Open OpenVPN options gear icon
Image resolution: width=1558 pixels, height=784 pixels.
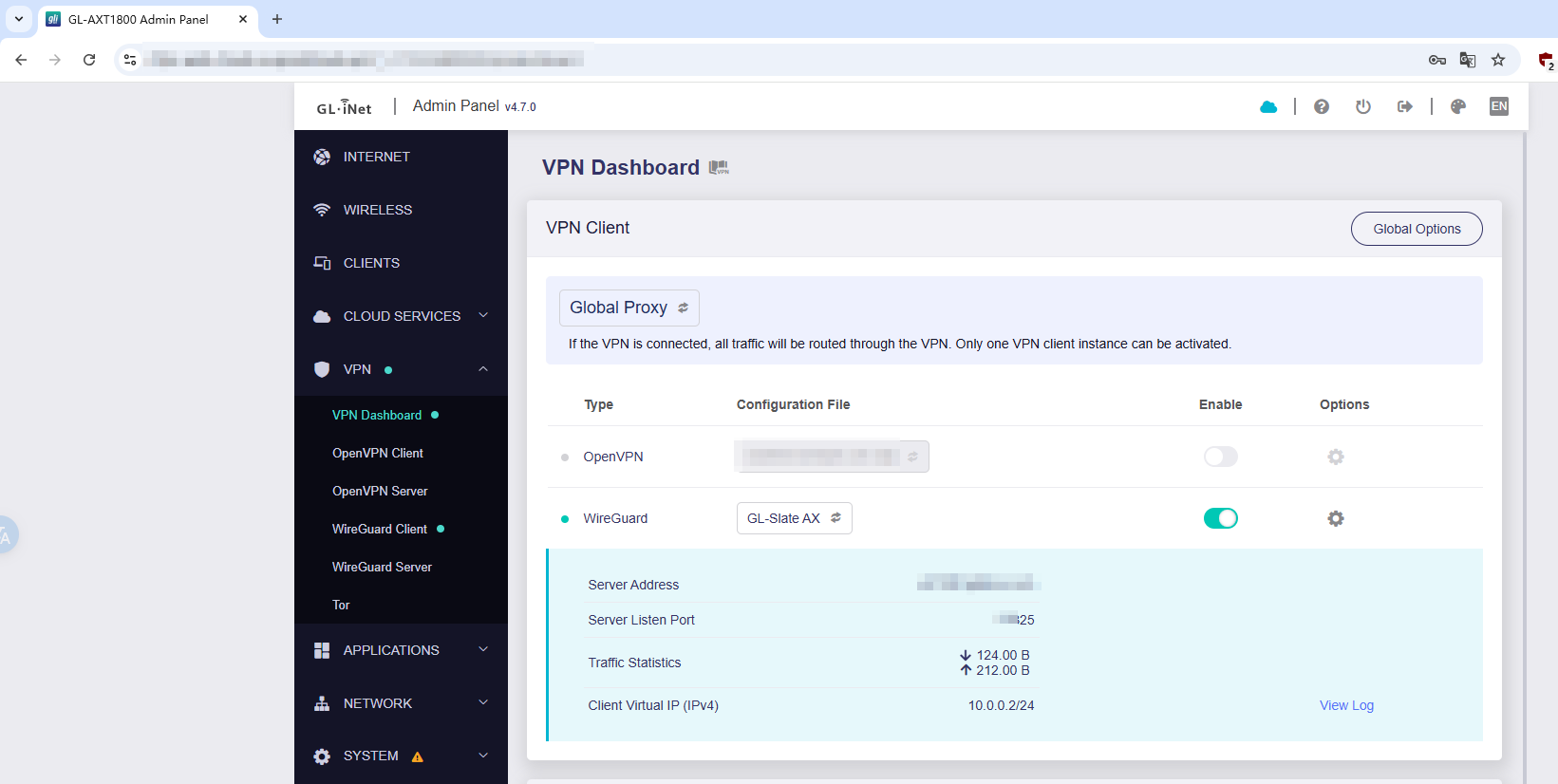(x=1335, y=457)
